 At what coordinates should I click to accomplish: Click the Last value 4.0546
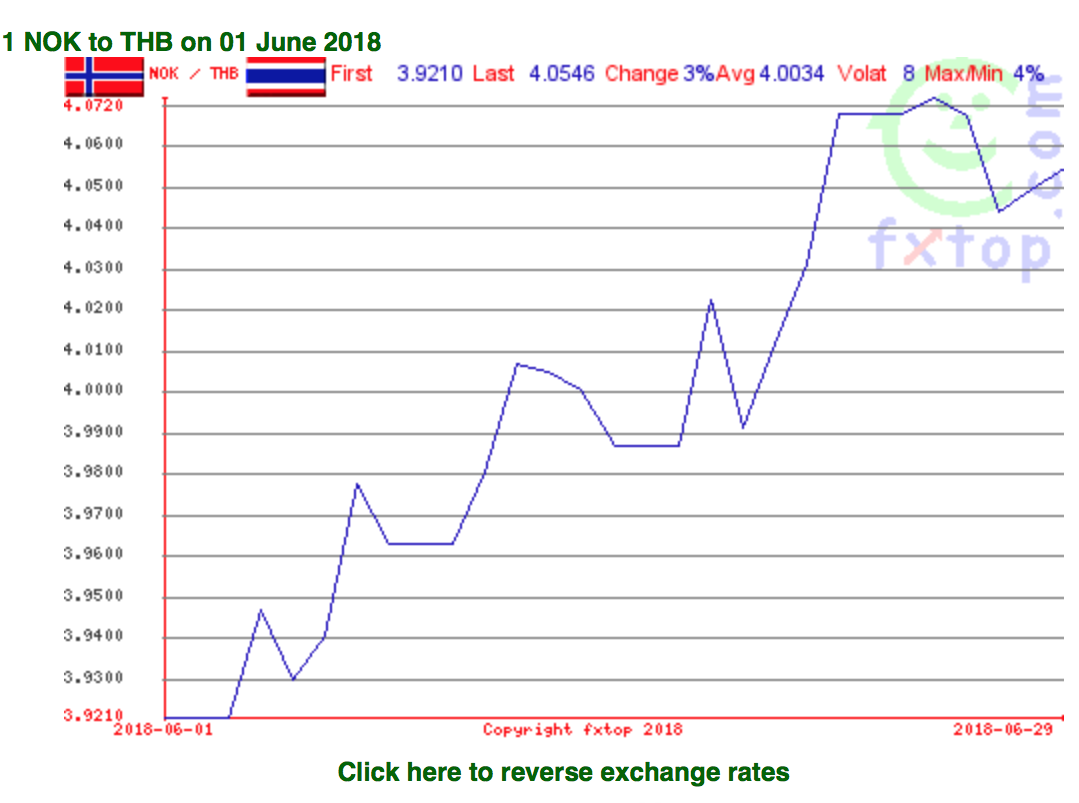coord(562,74)
